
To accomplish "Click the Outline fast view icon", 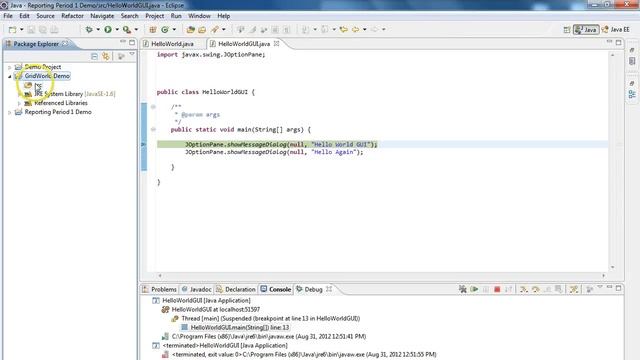I will (x=632, y=95).
